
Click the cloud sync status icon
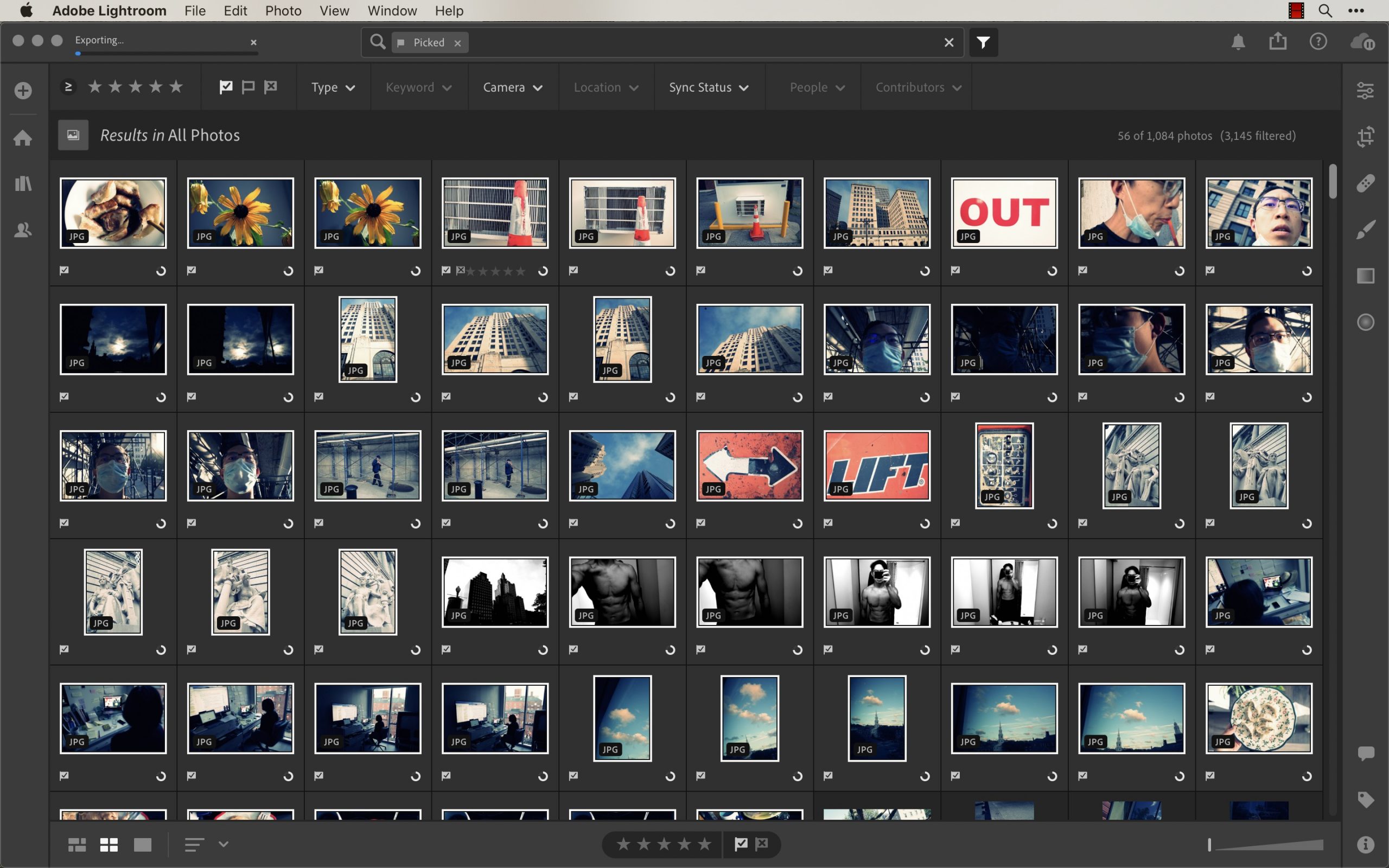(1362, 42)
